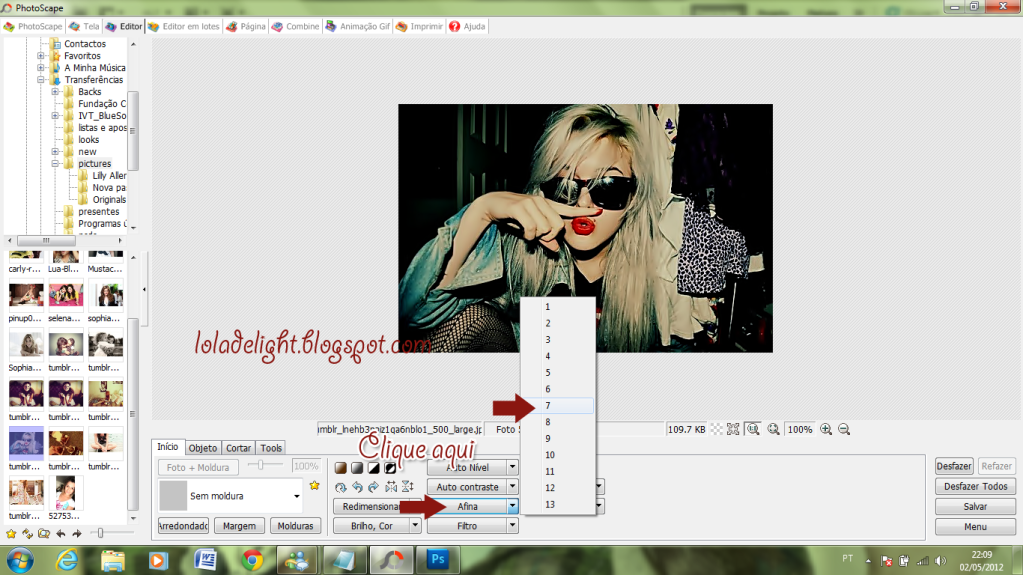Select sharpen level 3 in the list

pyautogui.click(x=558, y=339)
